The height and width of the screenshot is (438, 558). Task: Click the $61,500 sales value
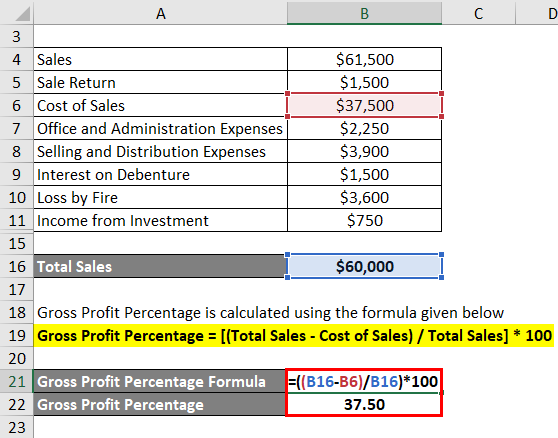pos(364,59)
